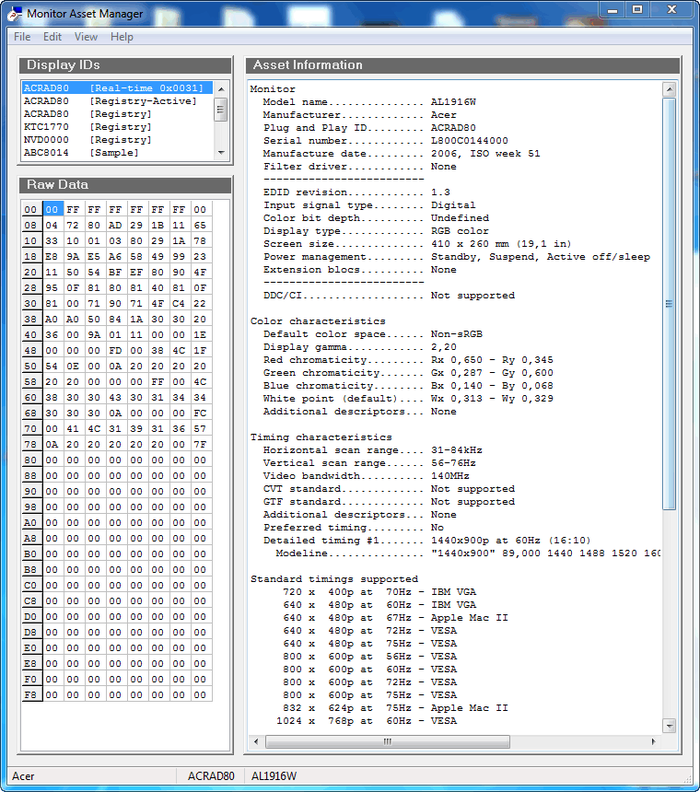Click the highlighted 00 byte in Raw Data

(52, 210)
